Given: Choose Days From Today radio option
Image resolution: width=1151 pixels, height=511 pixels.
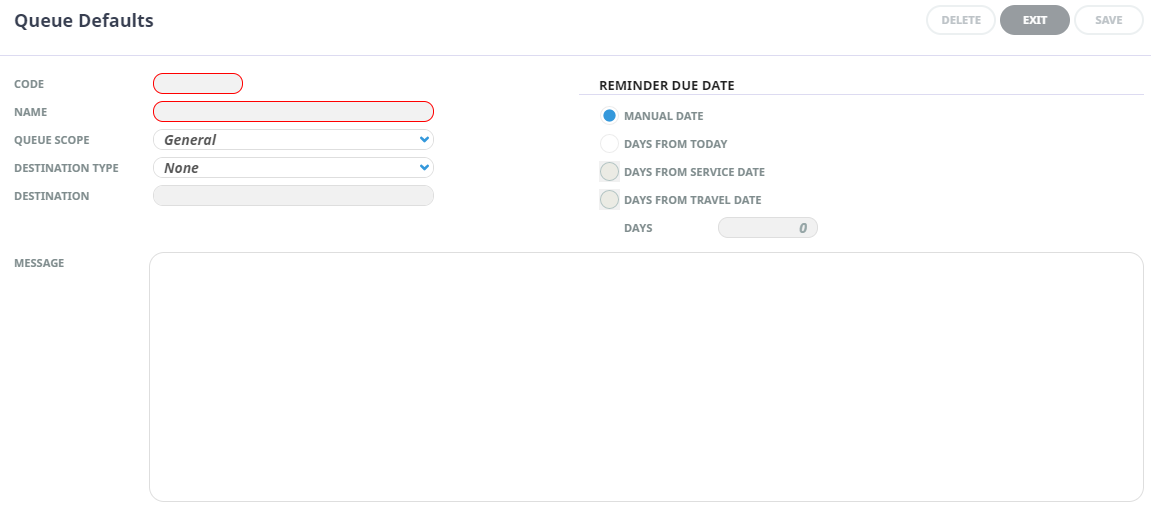Looking at the screenshot, I should (609, 144).
